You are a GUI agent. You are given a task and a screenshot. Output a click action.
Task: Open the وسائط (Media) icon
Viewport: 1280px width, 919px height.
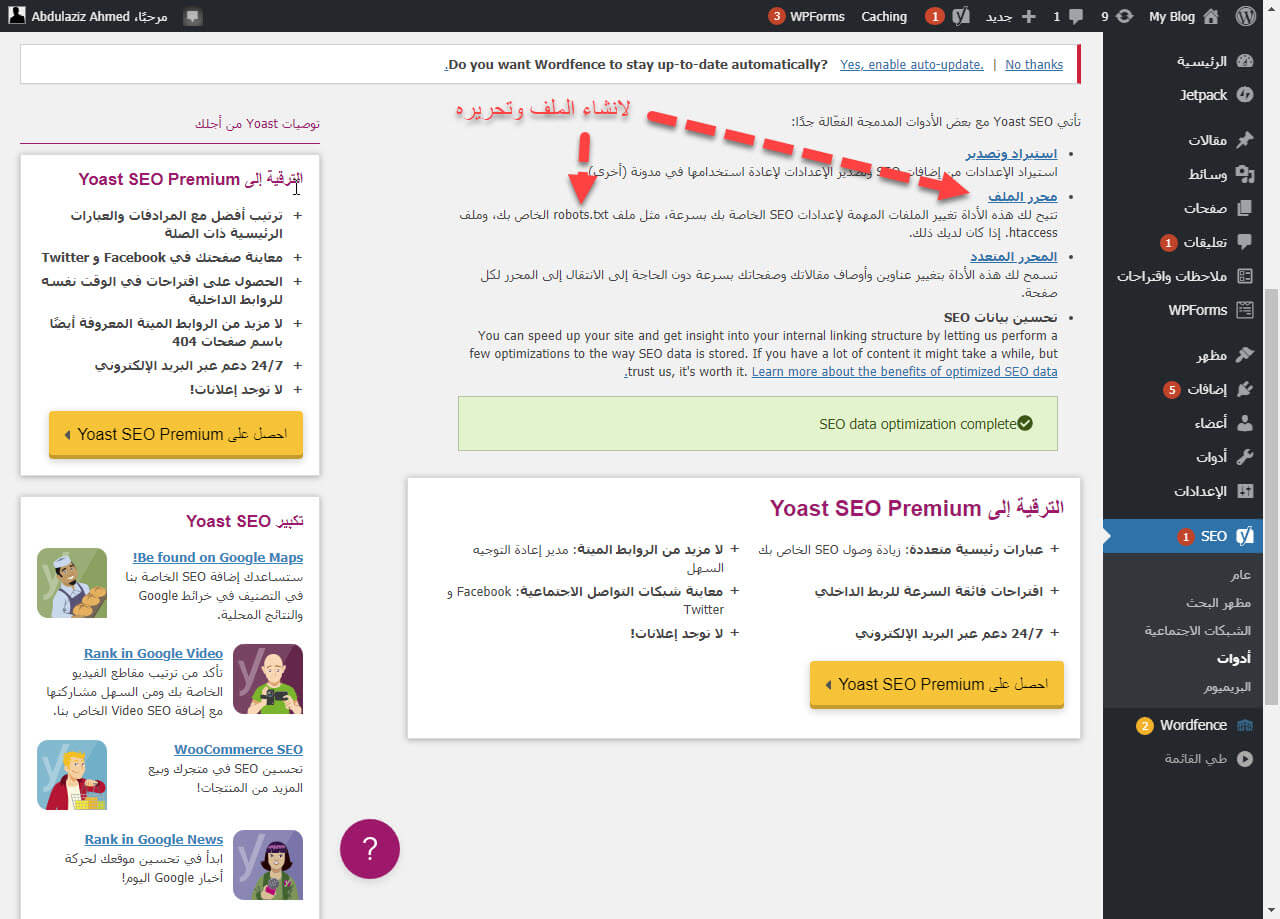point(1245,174)
